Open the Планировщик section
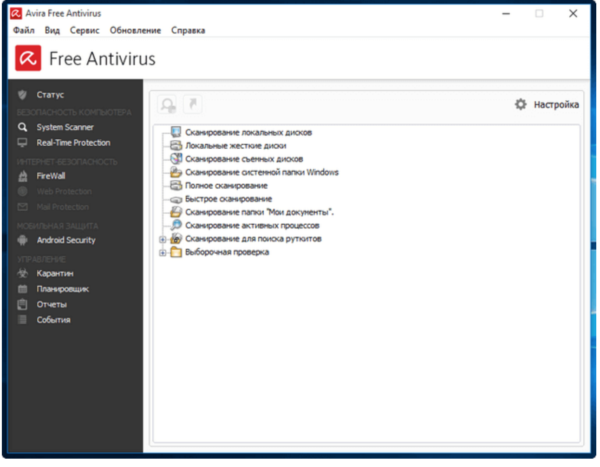The image size is (600, 467). click(x=63, y=289)
